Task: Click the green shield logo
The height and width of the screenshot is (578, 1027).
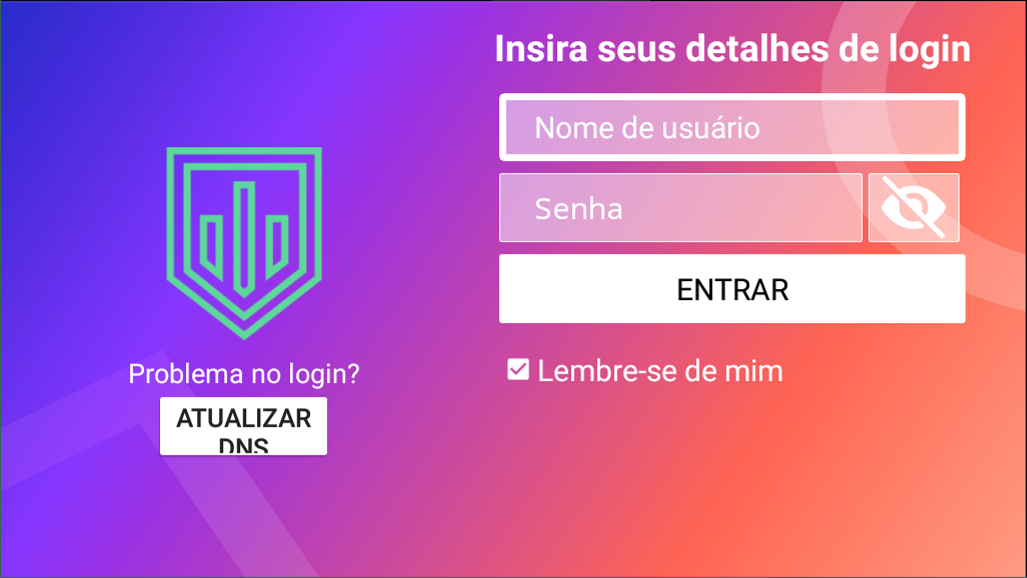Action: tap(244, 243)
